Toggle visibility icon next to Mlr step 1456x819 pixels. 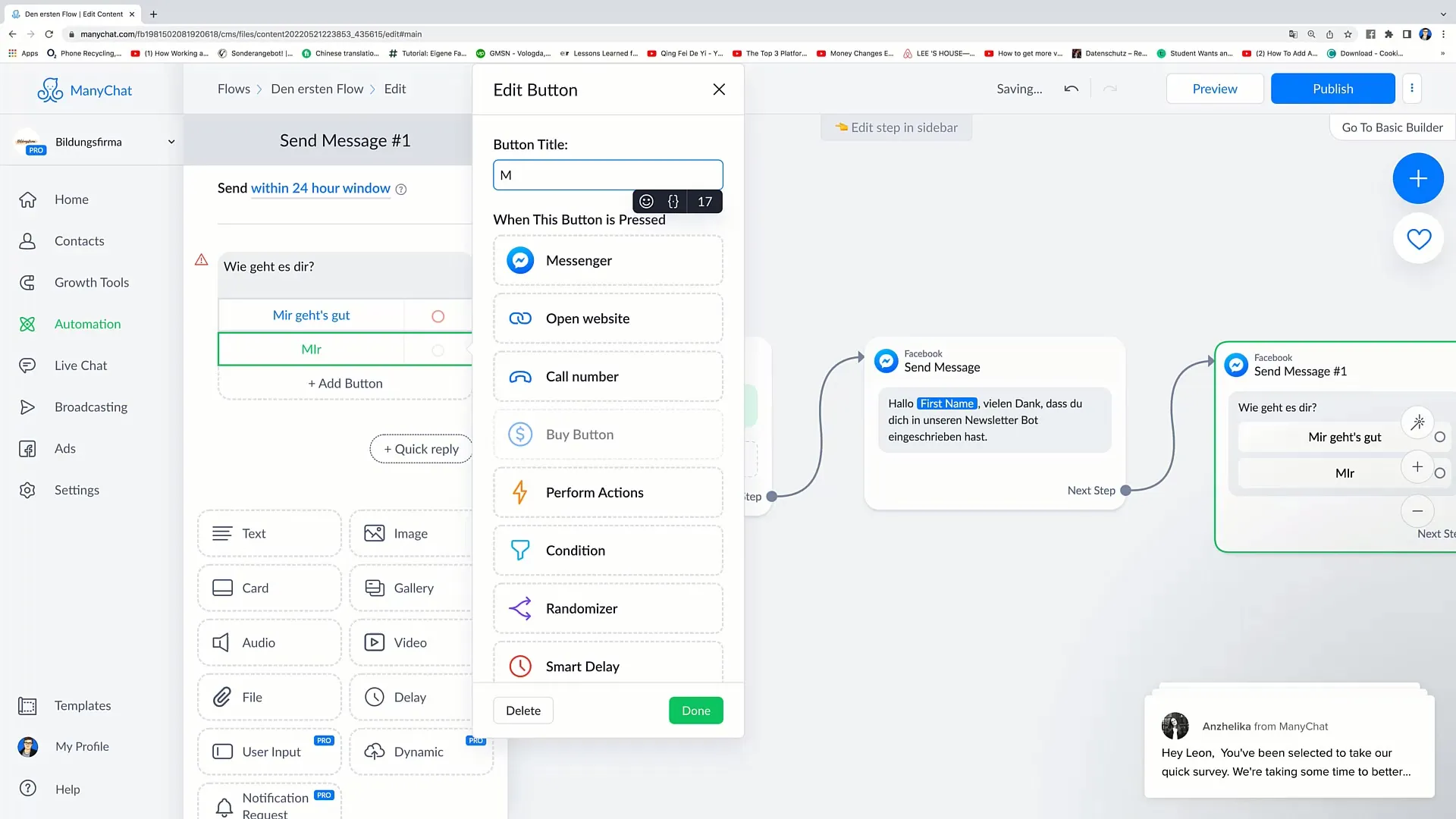coord(438,349)
